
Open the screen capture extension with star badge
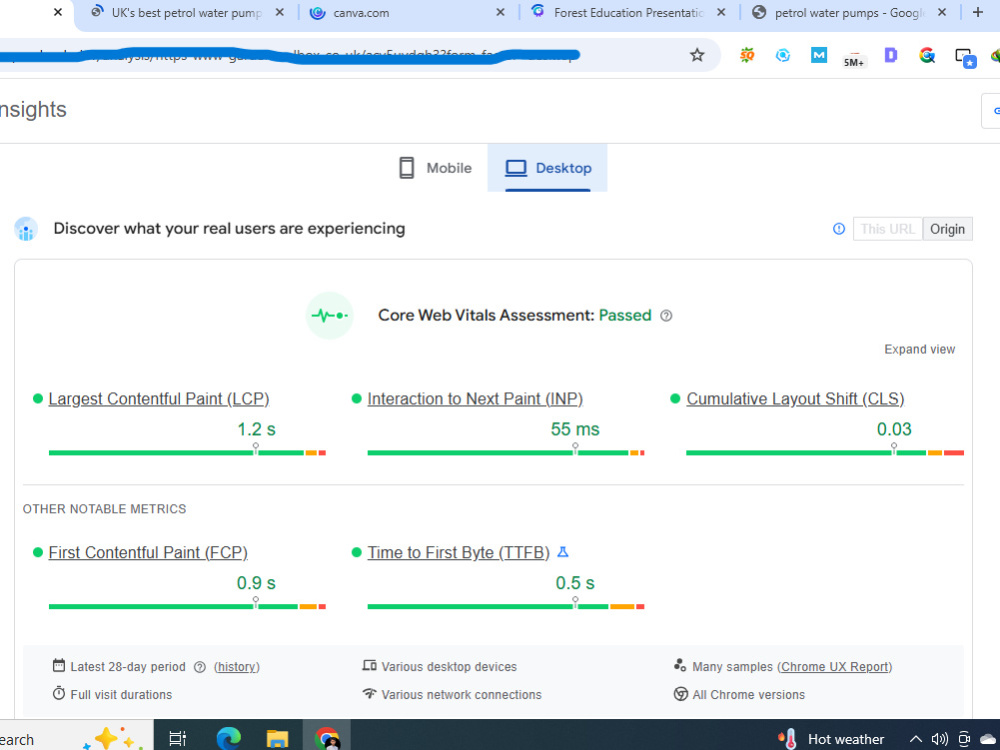click(x=965, y=57)
